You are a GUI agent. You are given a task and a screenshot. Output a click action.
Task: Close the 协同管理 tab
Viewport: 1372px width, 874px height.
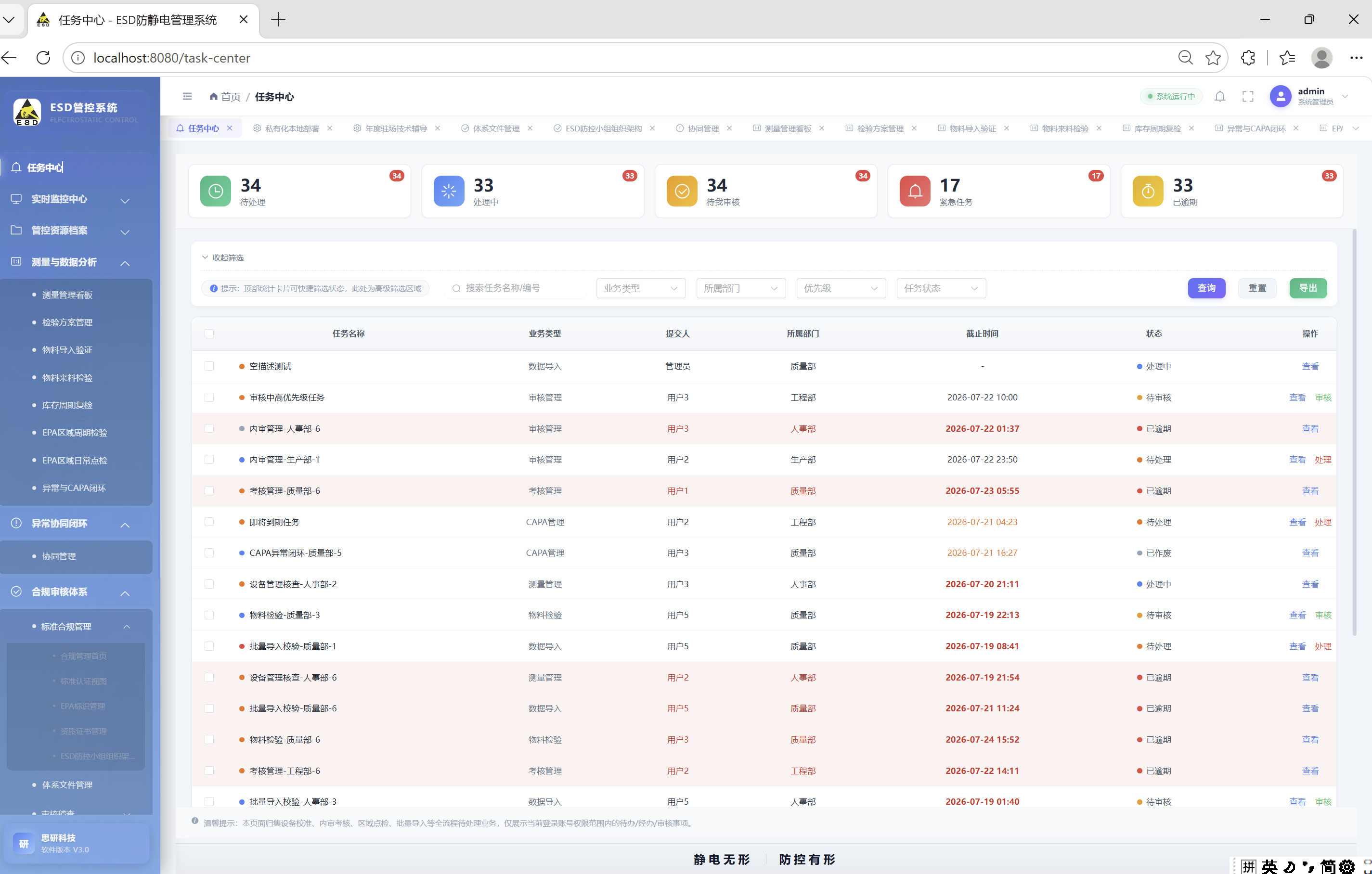[x=729, y=128]
